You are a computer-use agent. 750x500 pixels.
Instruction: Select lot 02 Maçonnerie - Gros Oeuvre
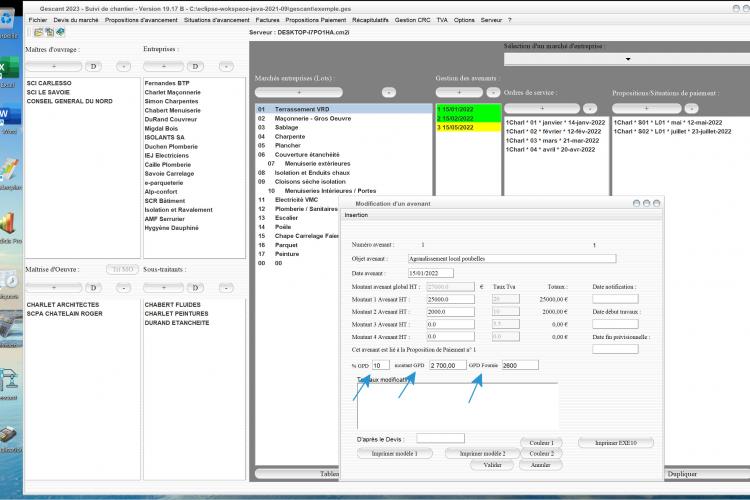pos(344,118)
